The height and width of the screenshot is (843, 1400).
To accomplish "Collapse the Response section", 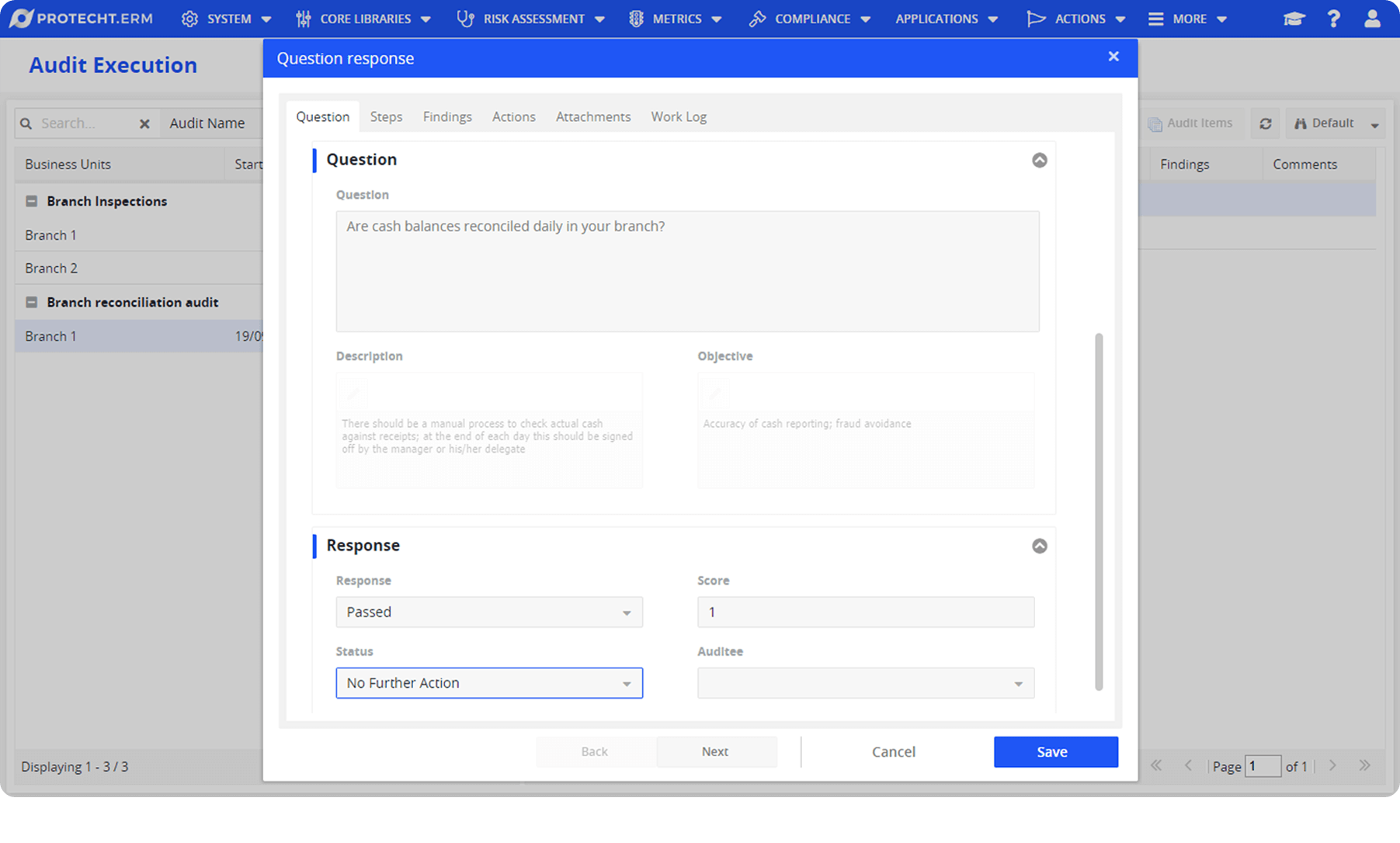I will (1039, 546).
